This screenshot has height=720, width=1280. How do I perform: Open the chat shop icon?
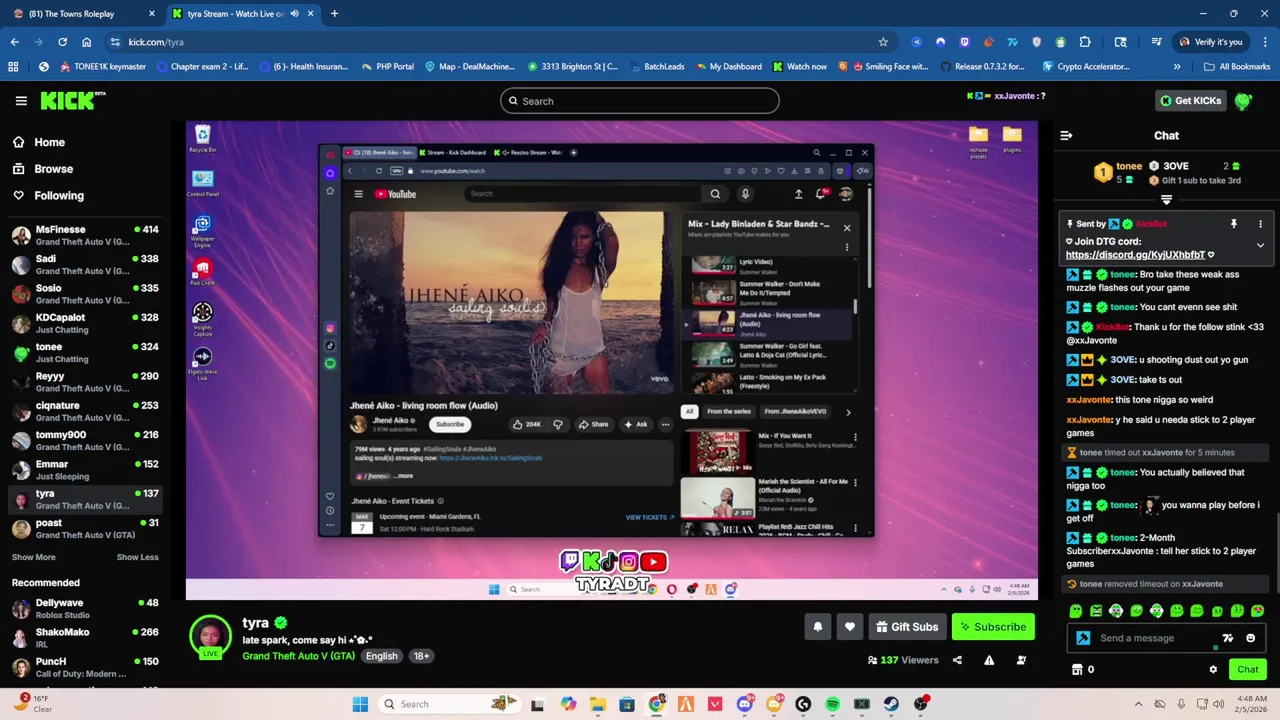(x=1077, y=670)
